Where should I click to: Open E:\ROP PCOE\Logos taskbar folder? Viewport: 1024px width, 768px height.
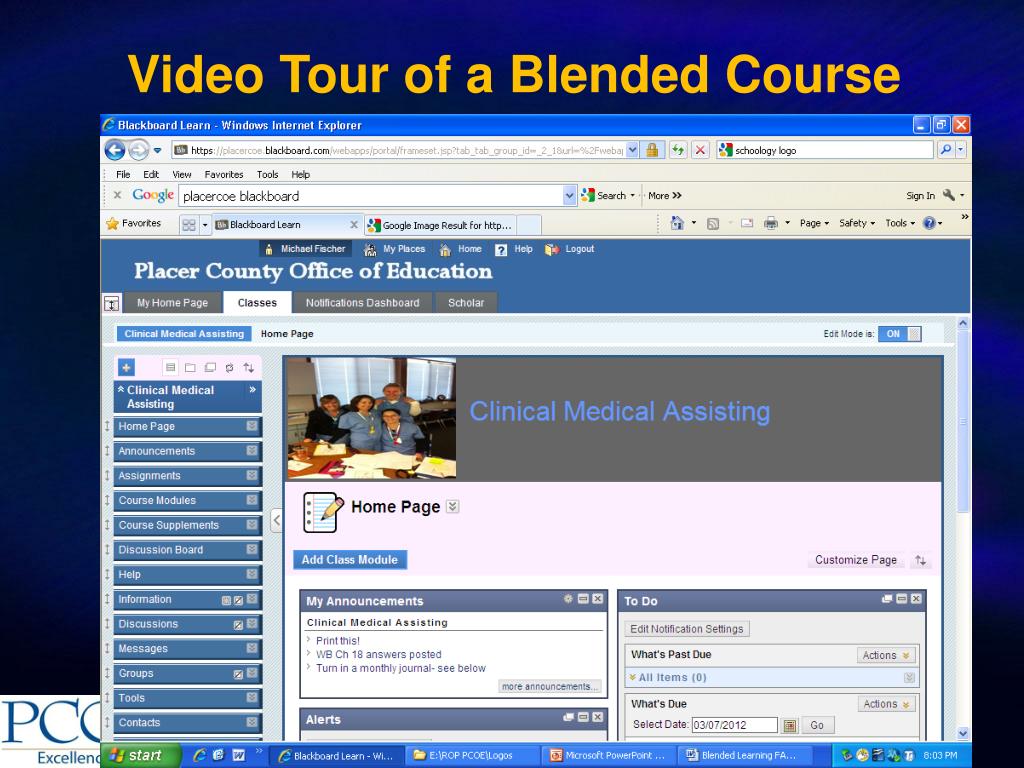click(472, 756)
